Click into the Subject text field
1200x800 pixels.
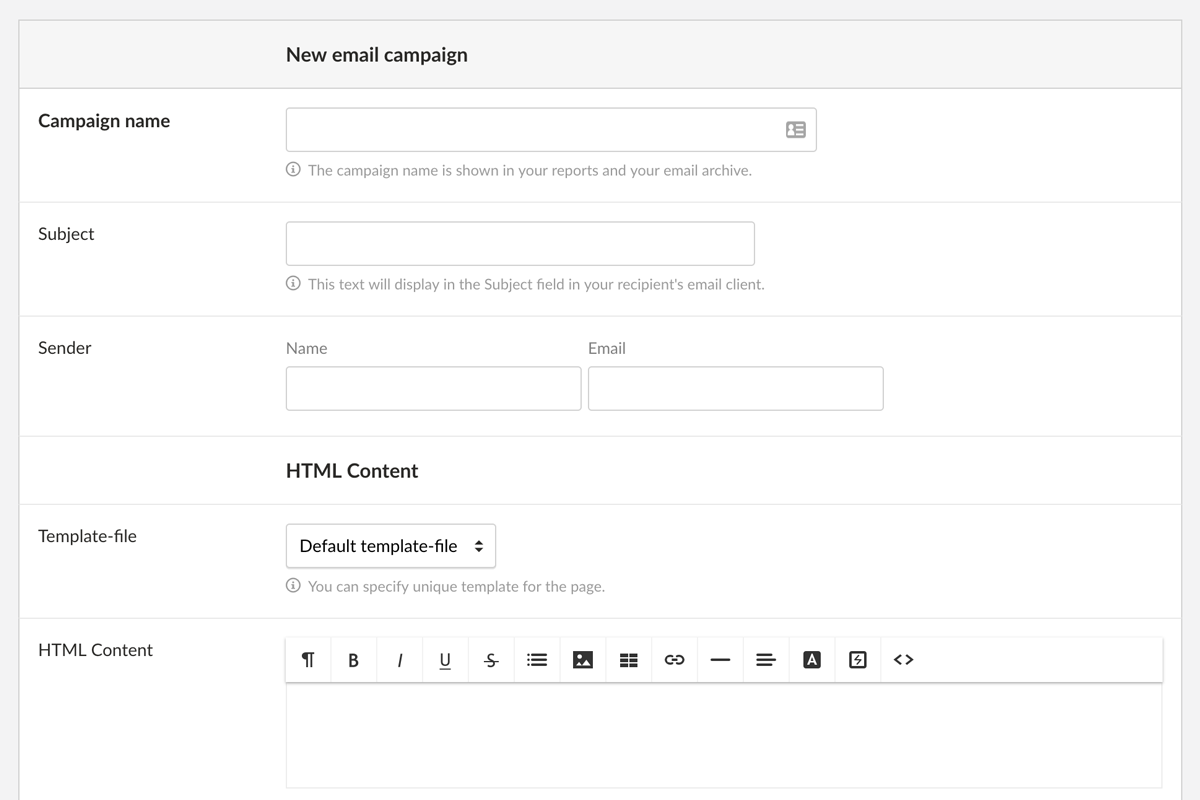tap(520, 244)
